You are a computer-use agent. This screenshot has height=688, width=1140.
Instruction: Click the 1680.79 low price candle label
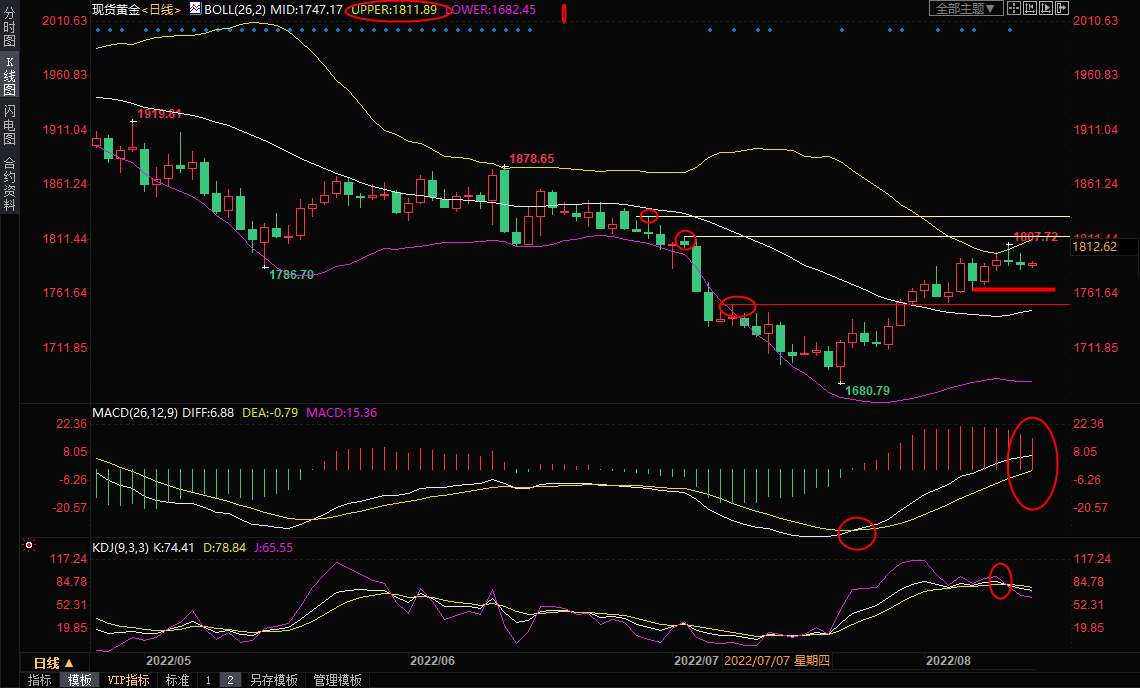point(867,390)
